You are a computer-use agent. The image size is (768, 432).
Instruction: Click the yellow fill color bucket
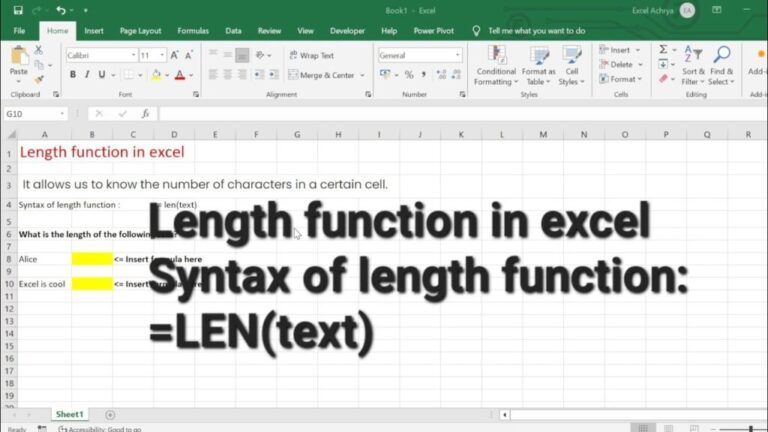click(x=155, y=75)
